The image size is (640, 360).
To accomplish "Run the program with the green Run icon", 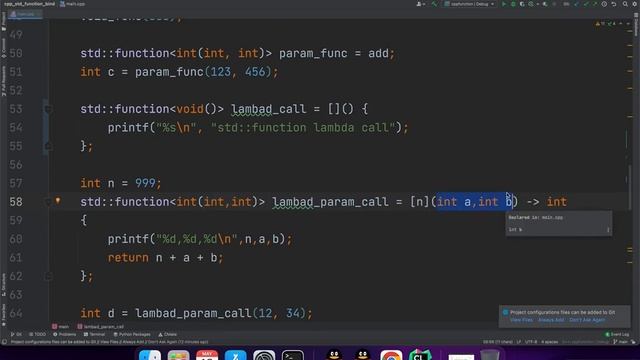I will coord(504,4).
